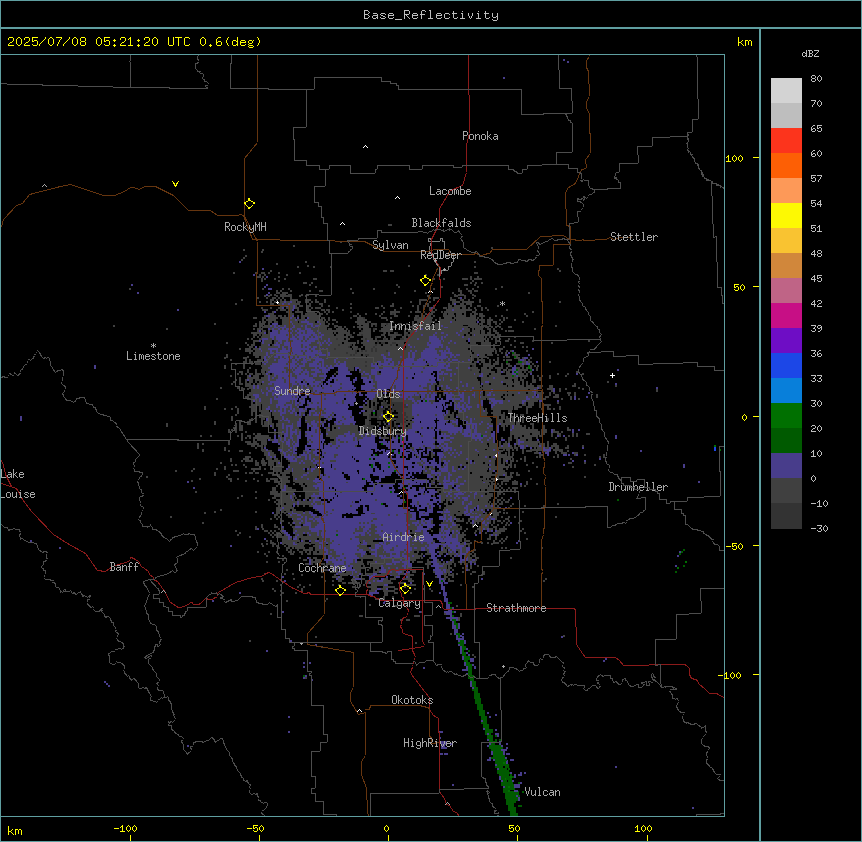Click the -30 value on the dBZ legend
862x842 pixels.
[x=819, y=529]
